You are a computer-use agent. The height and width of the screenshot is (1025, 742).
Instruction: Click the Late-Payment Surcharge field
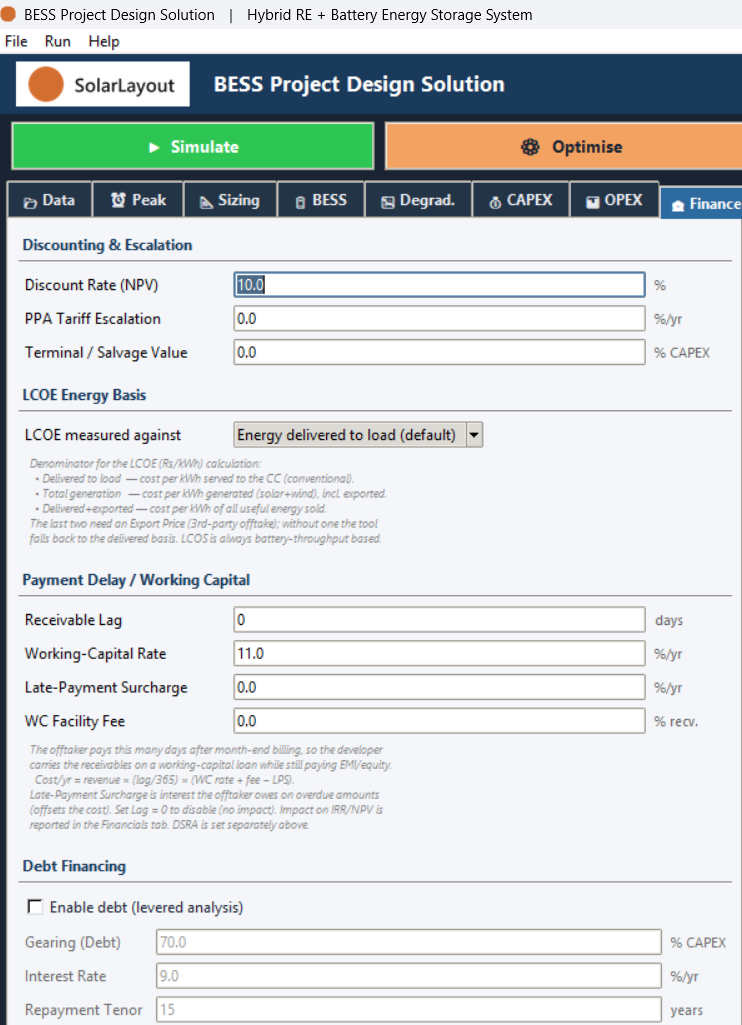click(x=439, y=688)
